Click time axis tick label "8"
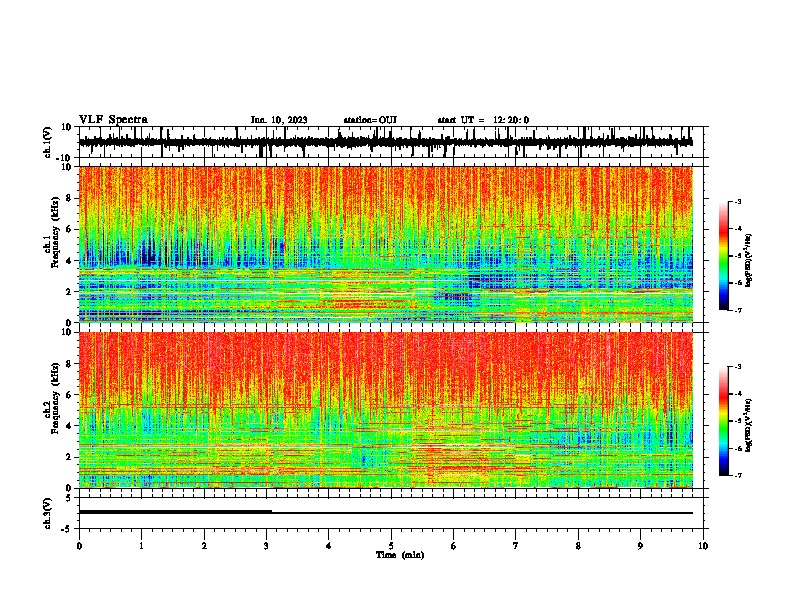Screen dimensions: 792x612 coord(578,546)
